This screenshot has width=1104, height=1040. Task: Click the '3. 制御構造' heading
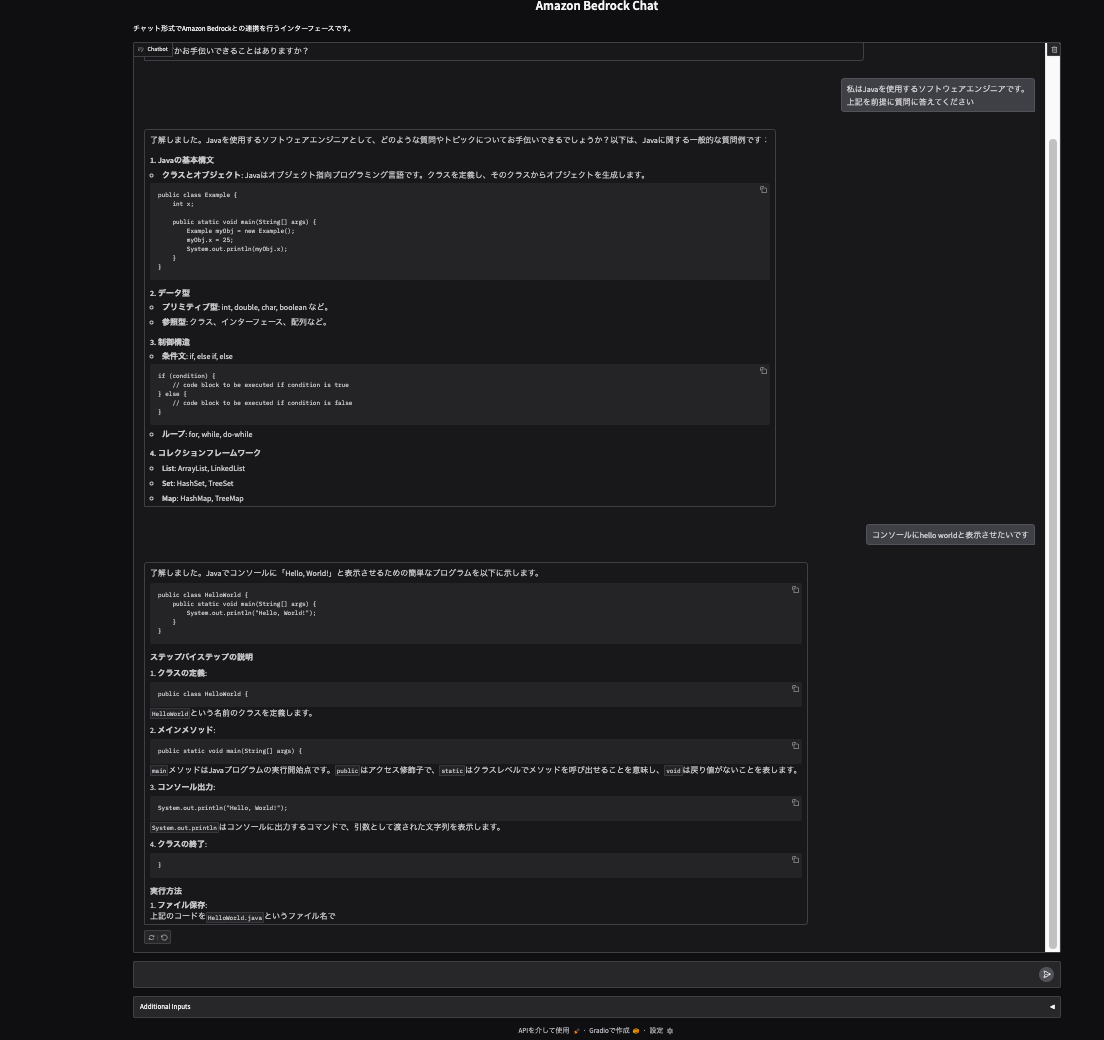point(170,342)
